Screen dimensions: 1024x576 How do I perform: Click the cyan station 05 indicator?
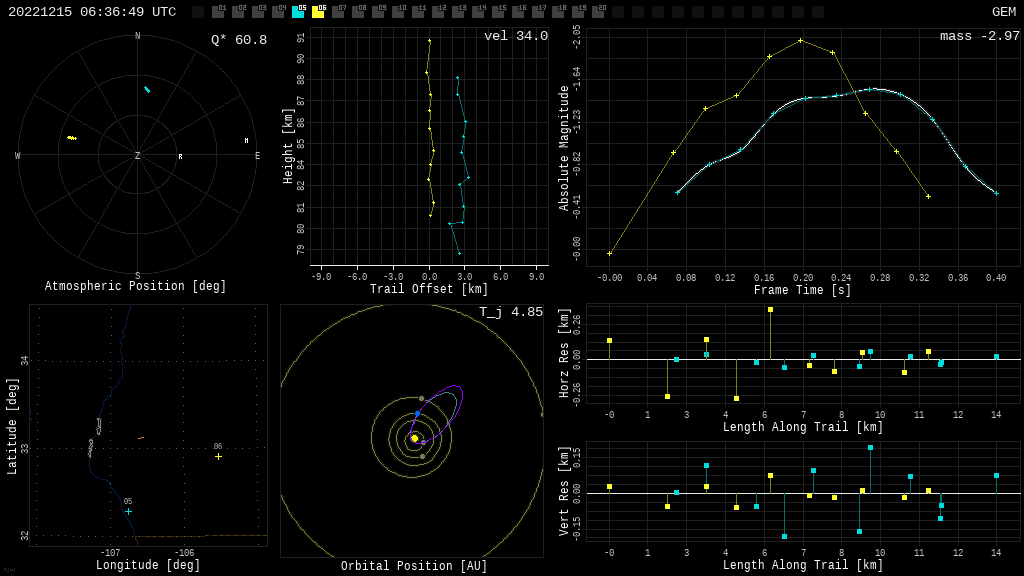pos(298,12)
